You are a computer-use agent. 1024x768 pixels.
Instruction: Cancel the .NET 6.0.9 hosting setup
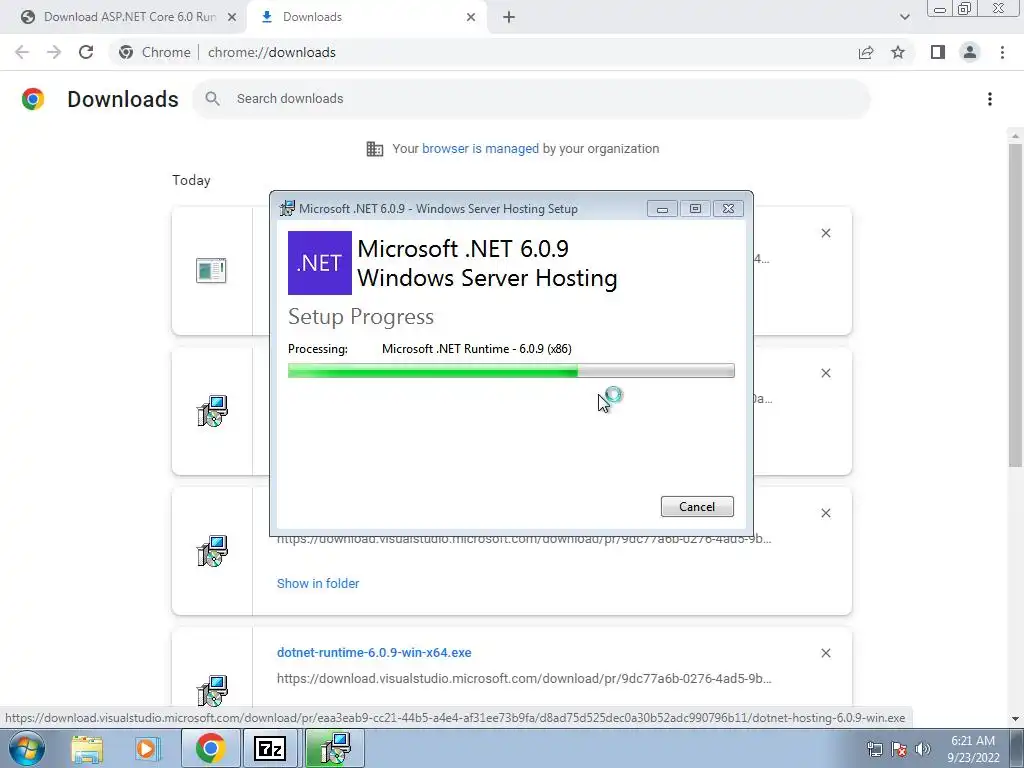[697, 507]
